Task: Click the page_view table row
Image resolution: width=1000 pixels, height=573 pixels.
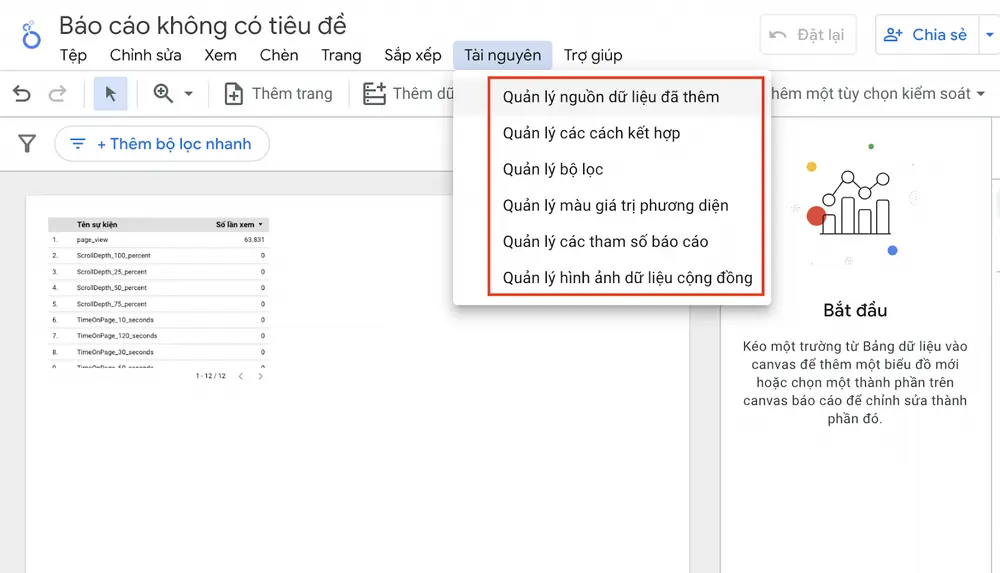Action: 158,240
